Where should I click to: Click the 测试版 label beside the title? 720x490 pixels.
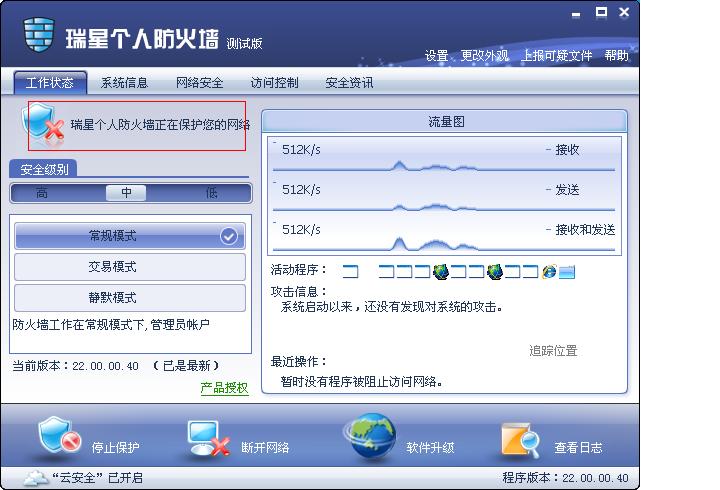(244, 44)
